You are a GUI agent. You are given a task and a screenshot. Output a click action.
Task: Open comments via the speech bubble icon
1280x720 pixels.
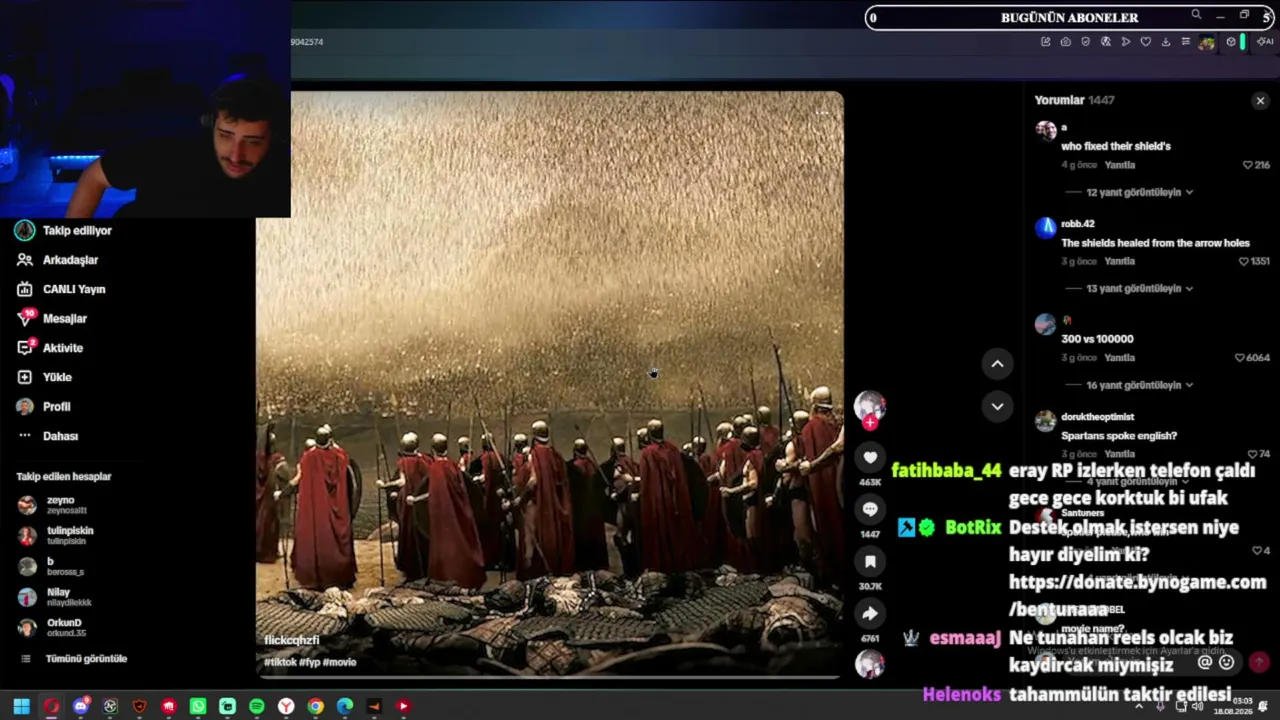(870, 509)
